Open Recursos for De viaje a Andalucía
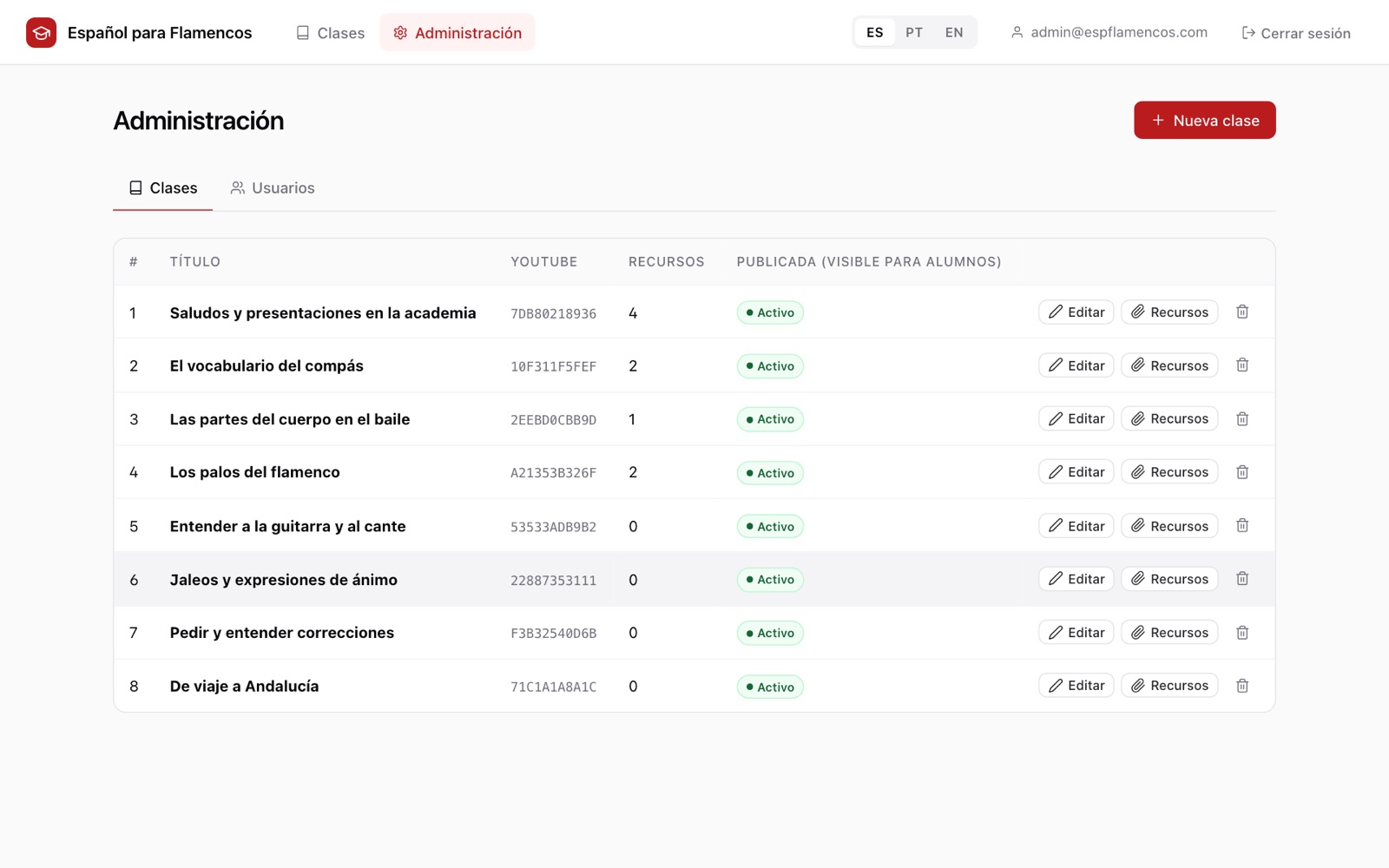Screen dimensions: 1389x868 coord(1169,686)
